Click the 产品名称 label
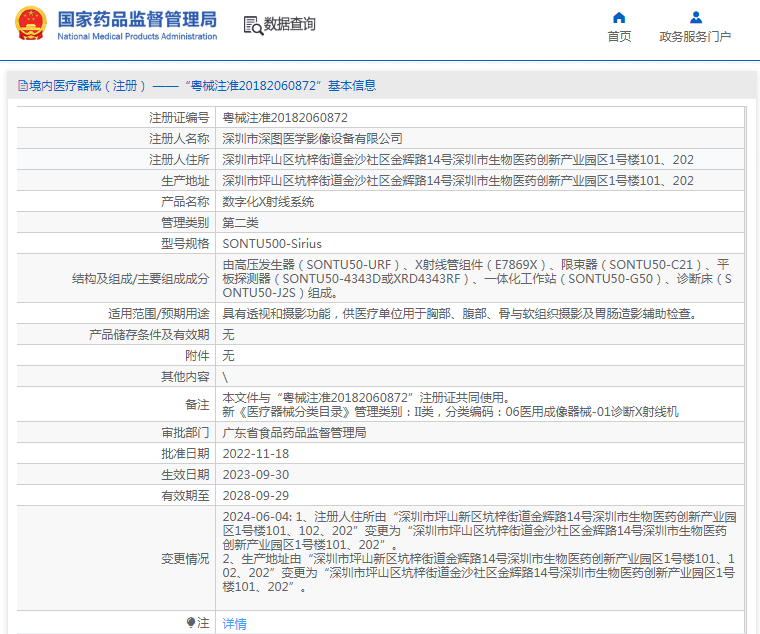 click(185, 202)
